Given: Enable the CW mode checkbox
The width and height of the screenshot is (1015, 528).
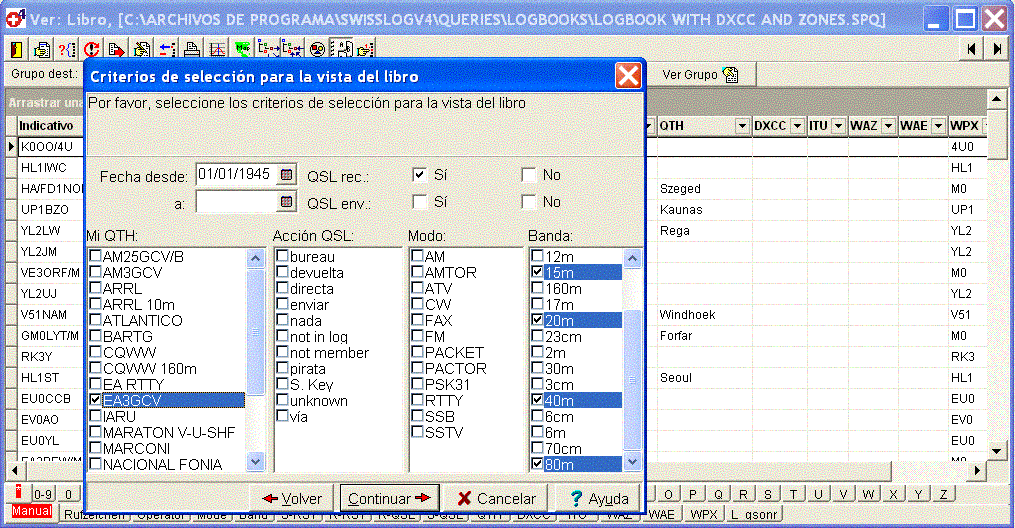Looking at the screenshot, I should 417,305.
